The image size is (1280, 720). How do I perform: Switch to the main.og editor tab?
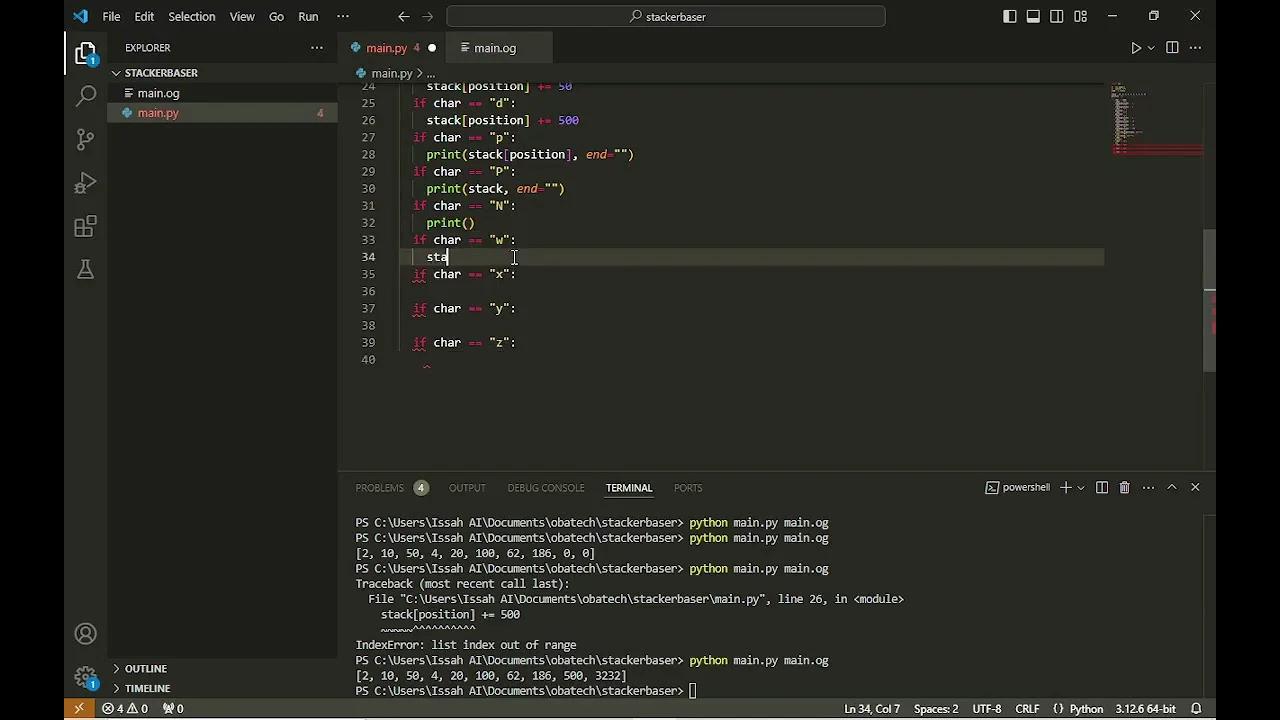pyautogui.click(x=494, y=47)
